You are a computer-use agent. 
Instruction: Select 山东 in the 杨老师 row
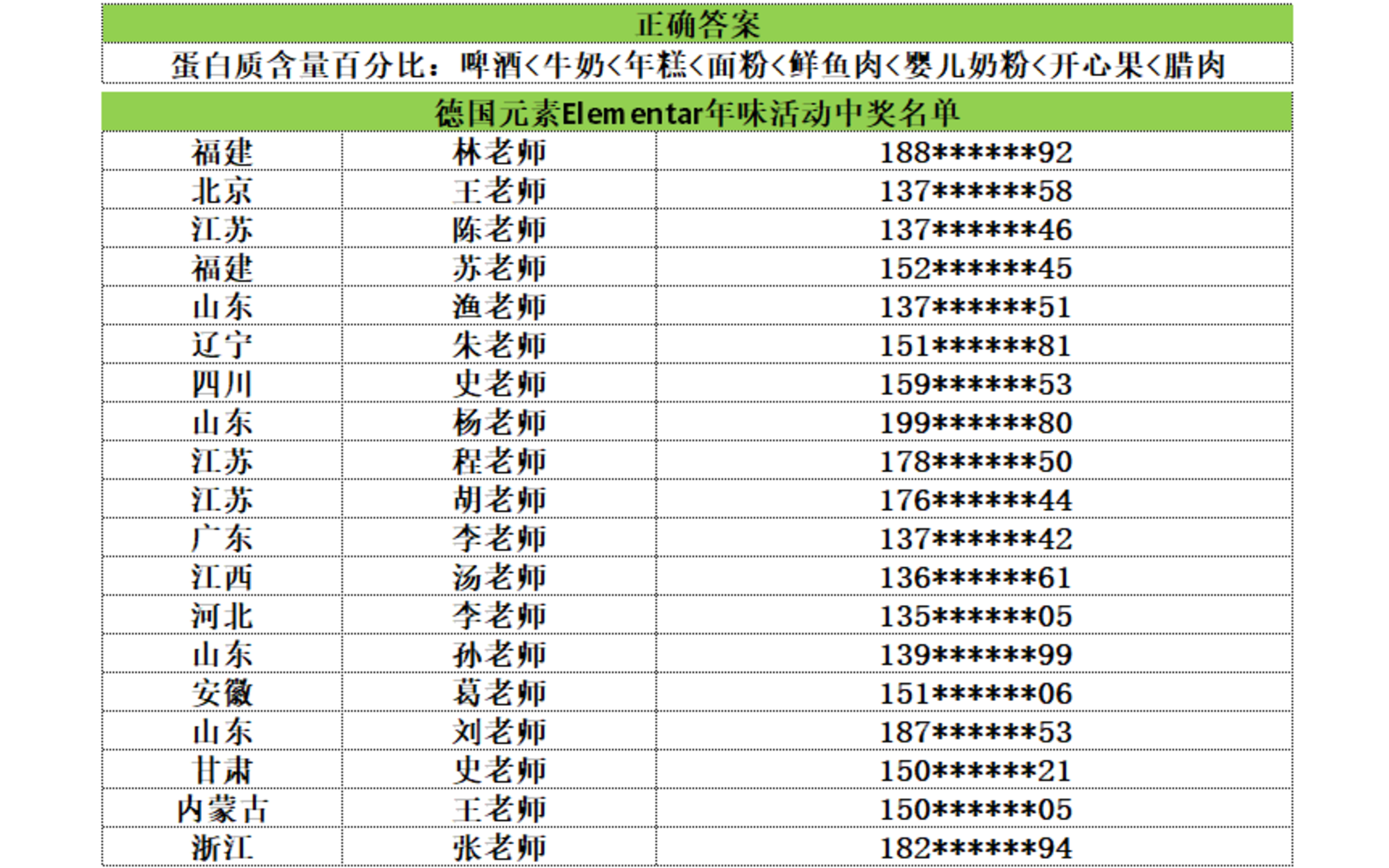click(222, 422)
